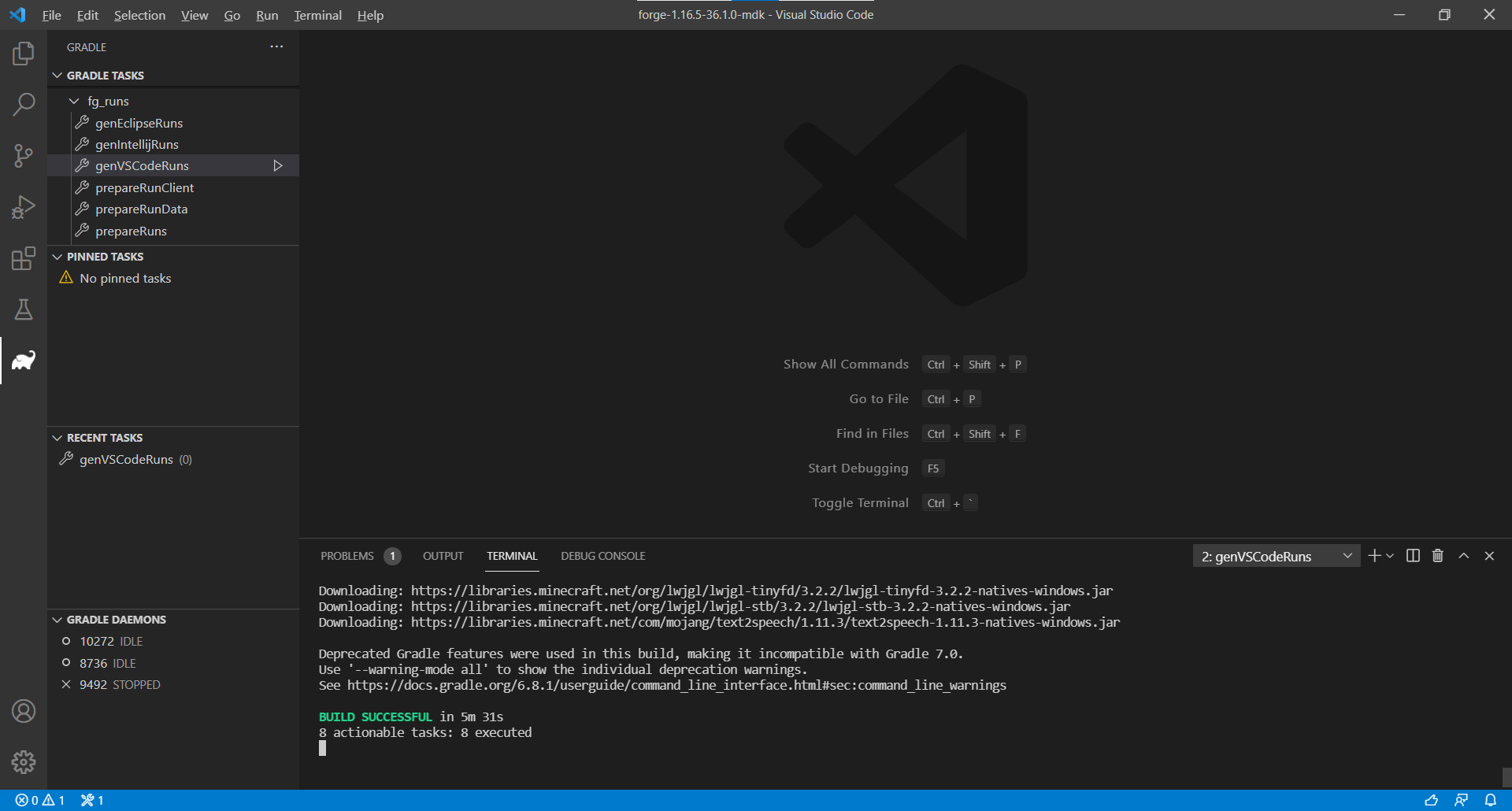
Task: Collapse the fg_runs task group
Action: 74,101
